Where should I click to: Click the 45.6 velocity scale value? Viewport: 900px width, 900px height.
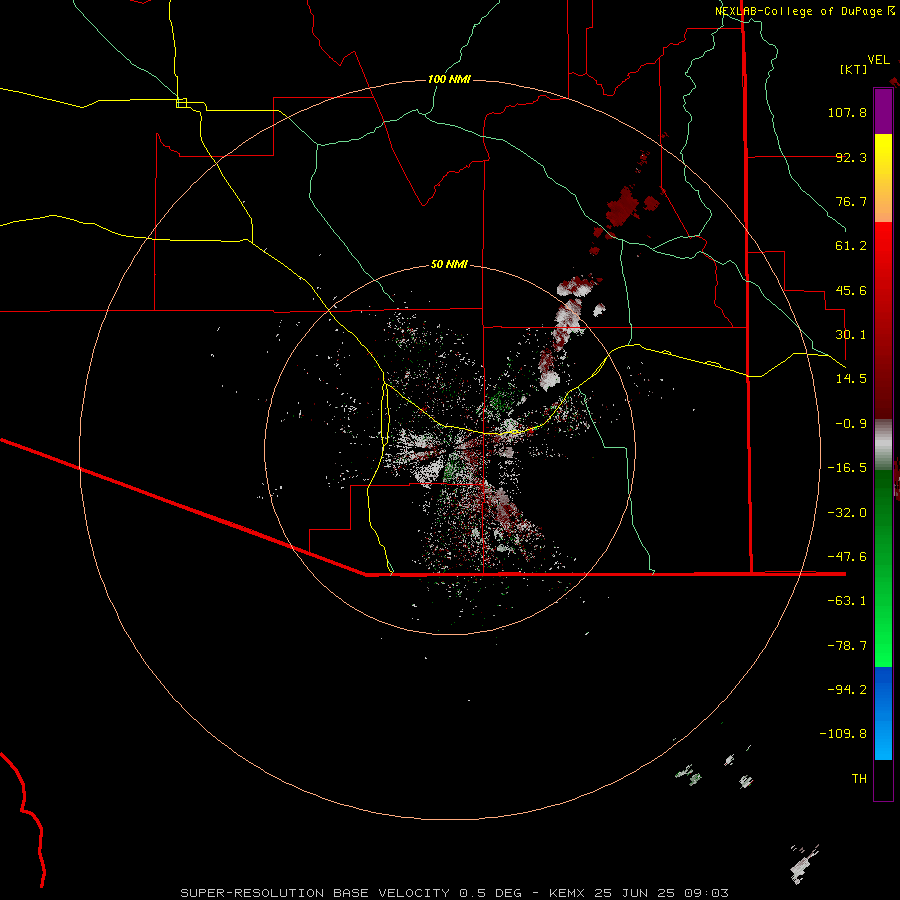point(851,290)
